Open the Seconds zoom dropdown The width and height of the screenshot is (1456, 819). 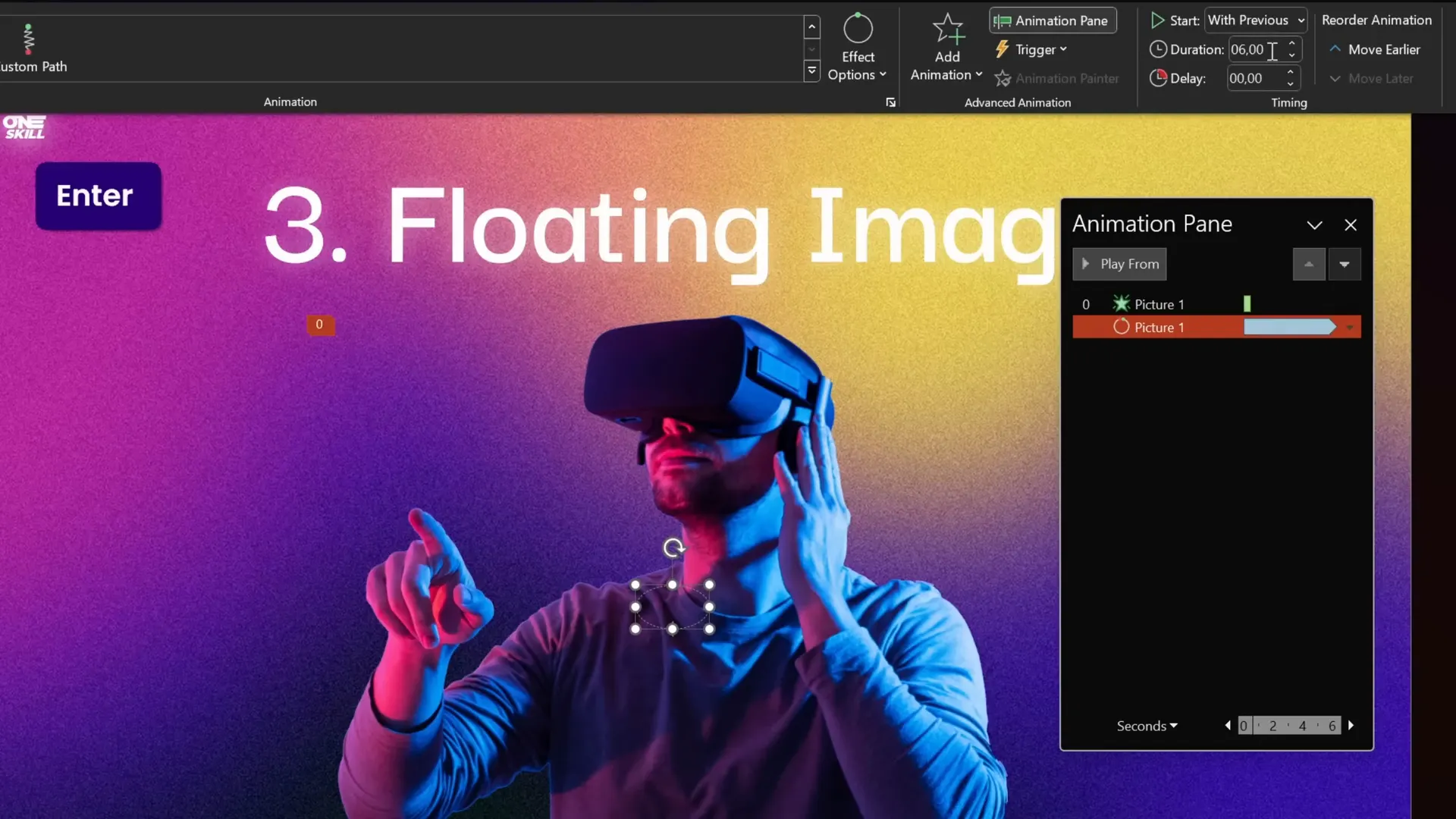pos(1147,726)
